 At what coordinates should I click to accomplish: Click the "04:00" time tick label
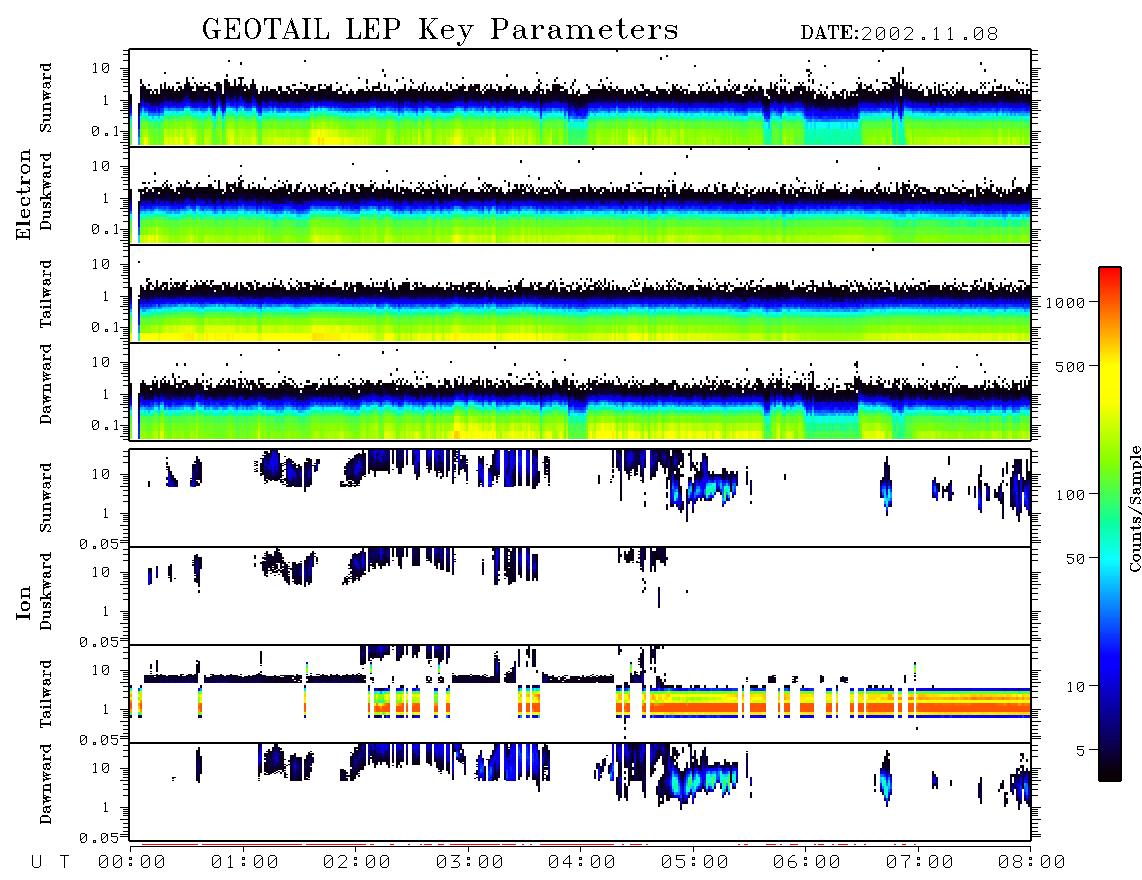(x=581, y=863)
